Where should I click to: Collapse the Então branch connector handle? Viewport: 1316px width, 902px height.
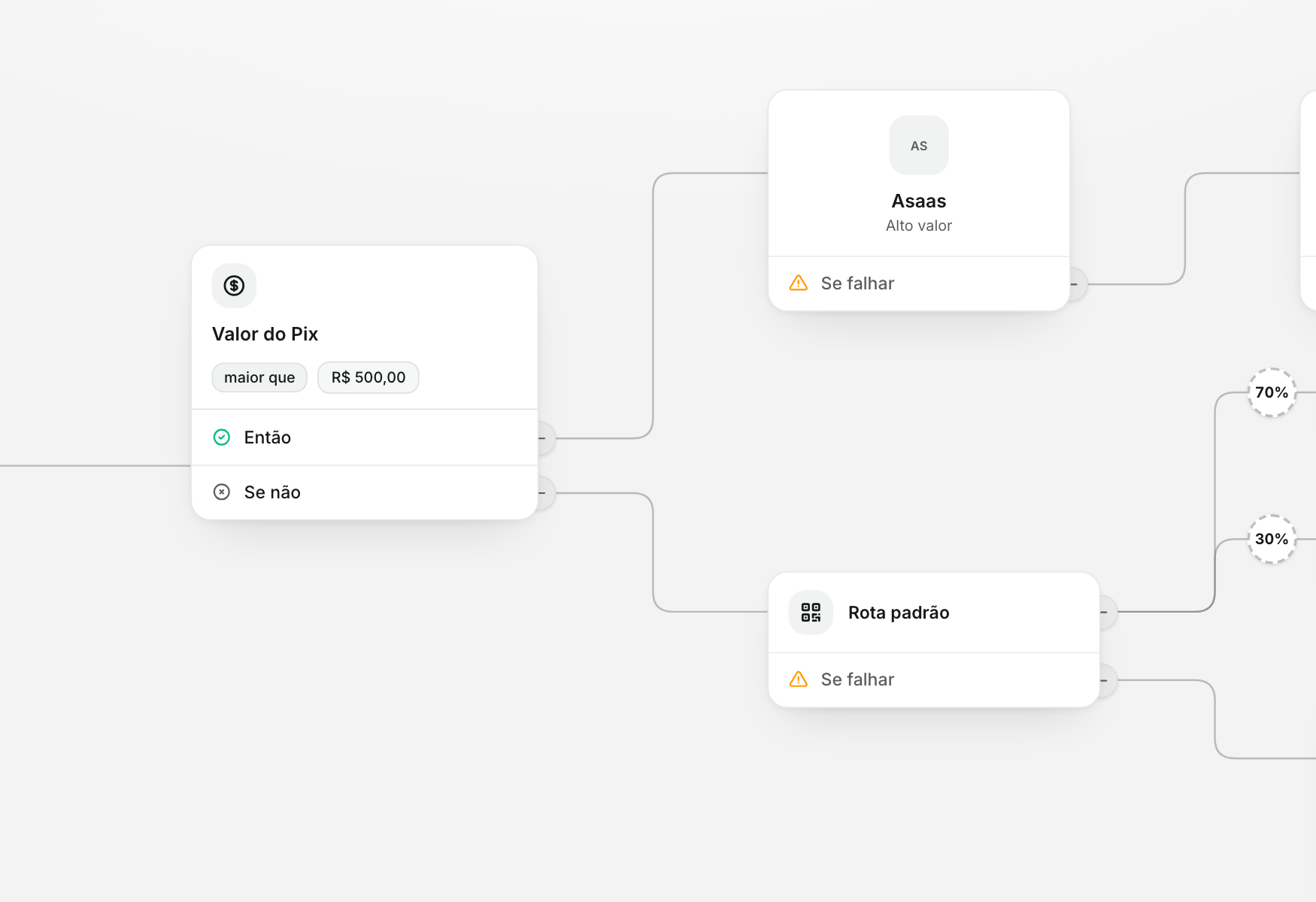(544, 438)
